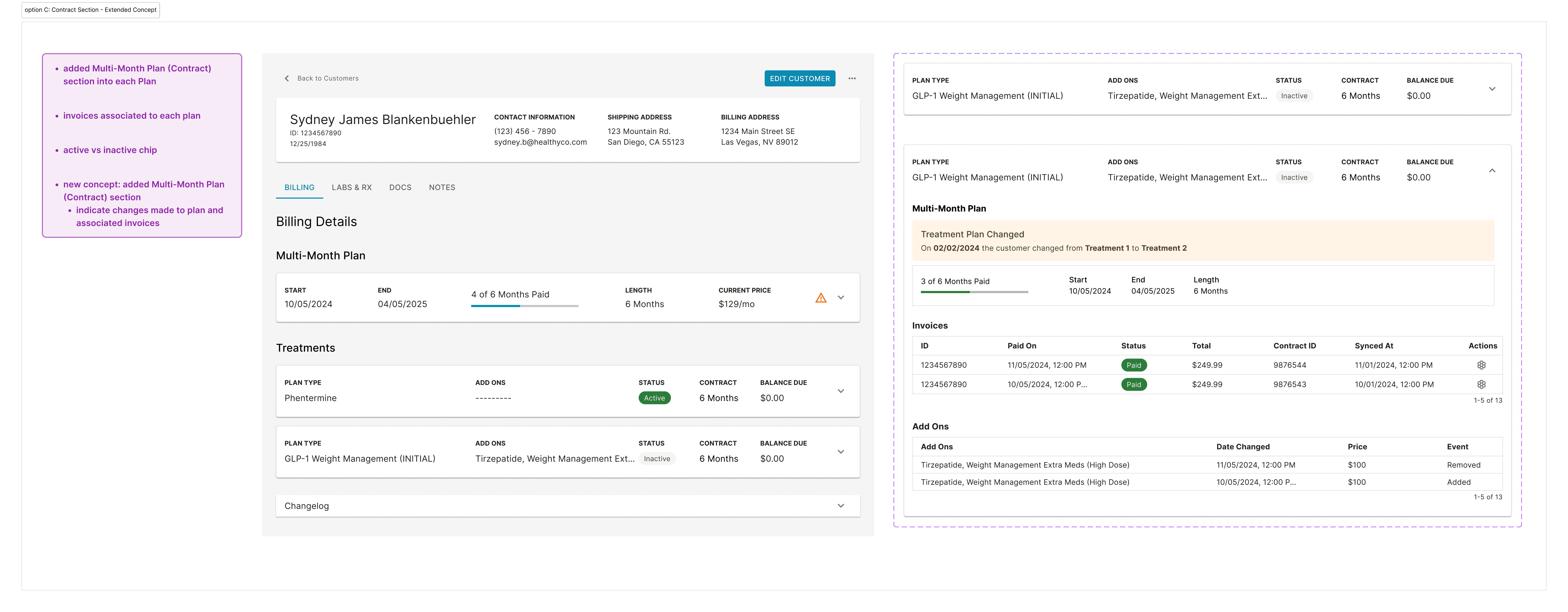This screenshot has height=612, width=1568.
Task: Click the plan start date 10/05/2024
Action: tap(308, 304)
